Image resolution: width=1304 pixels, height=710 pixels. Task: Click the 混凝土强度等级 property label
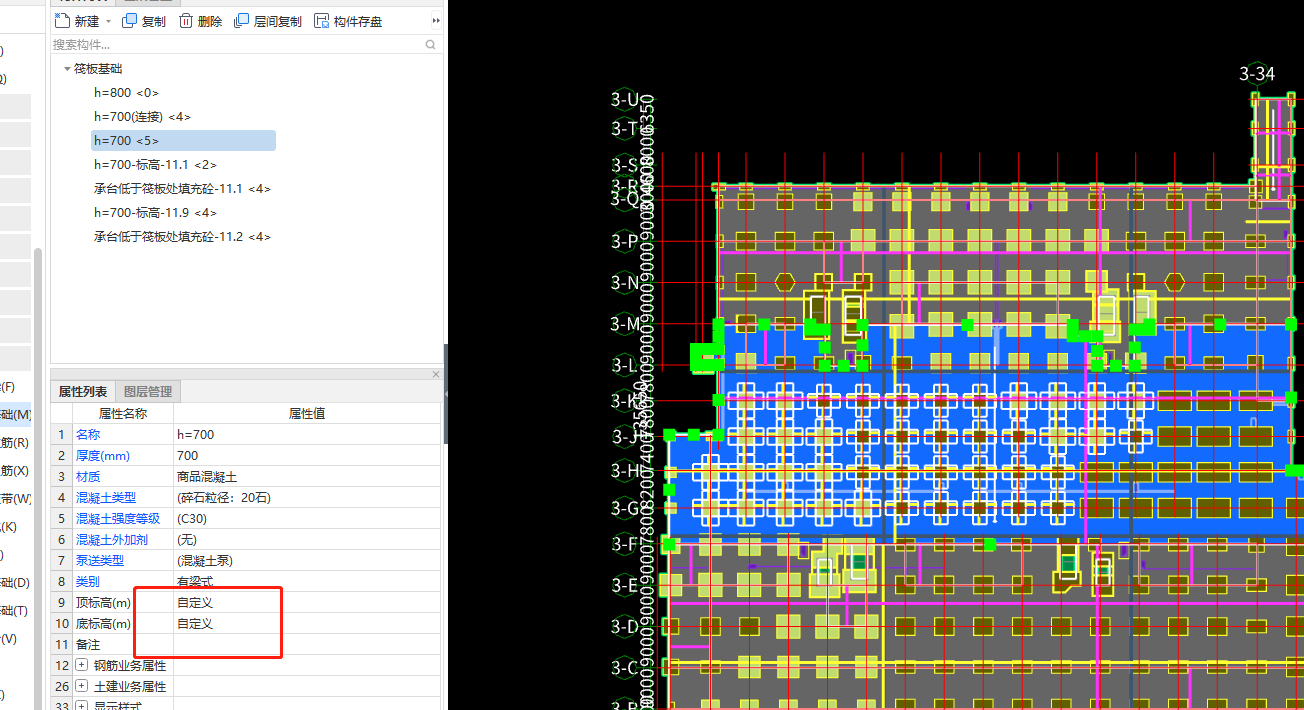click(118, 519)
